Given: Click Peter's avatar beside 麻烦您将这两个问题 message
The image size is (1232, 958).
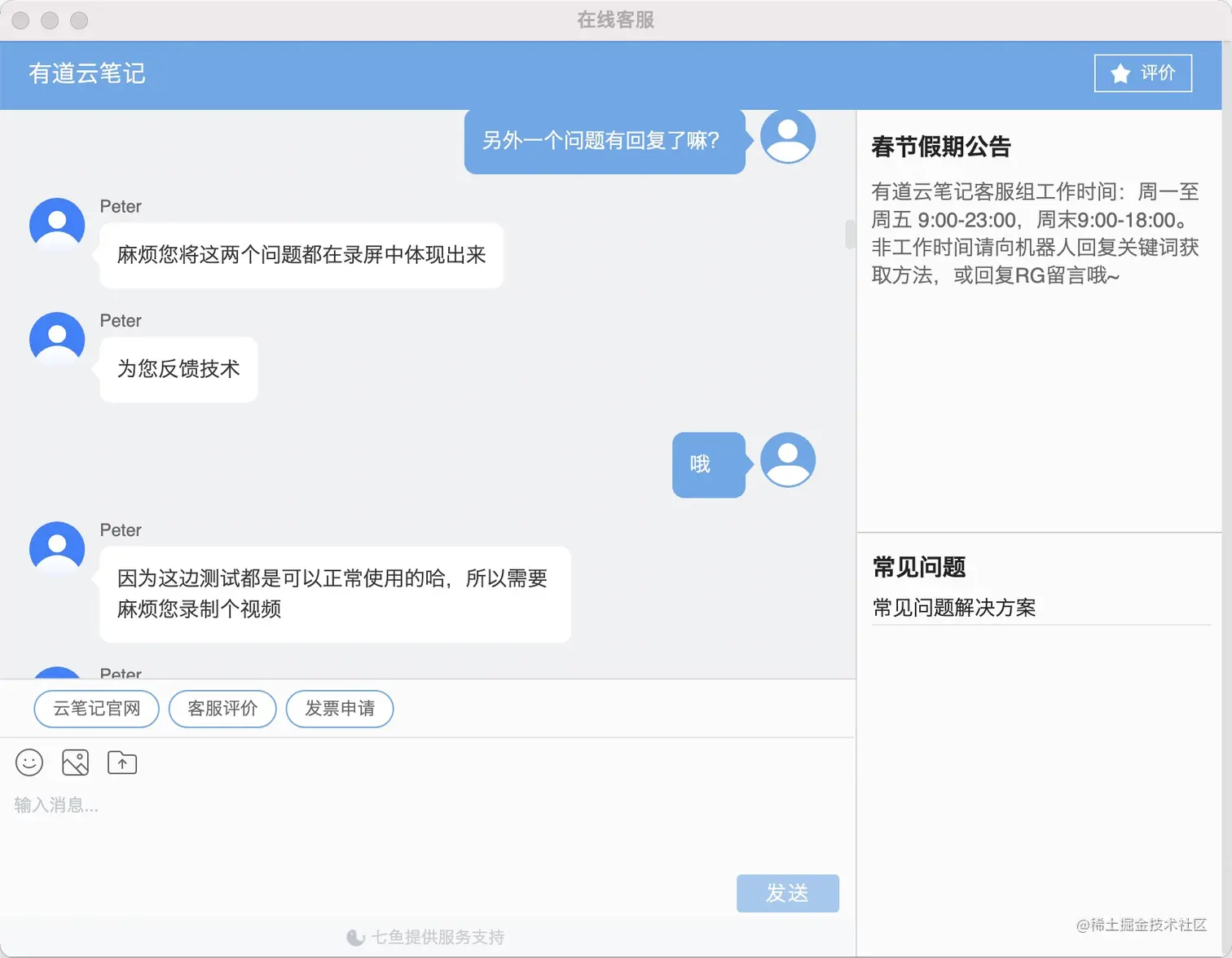Looking at the screenshot, I should [x=57, y=225].
